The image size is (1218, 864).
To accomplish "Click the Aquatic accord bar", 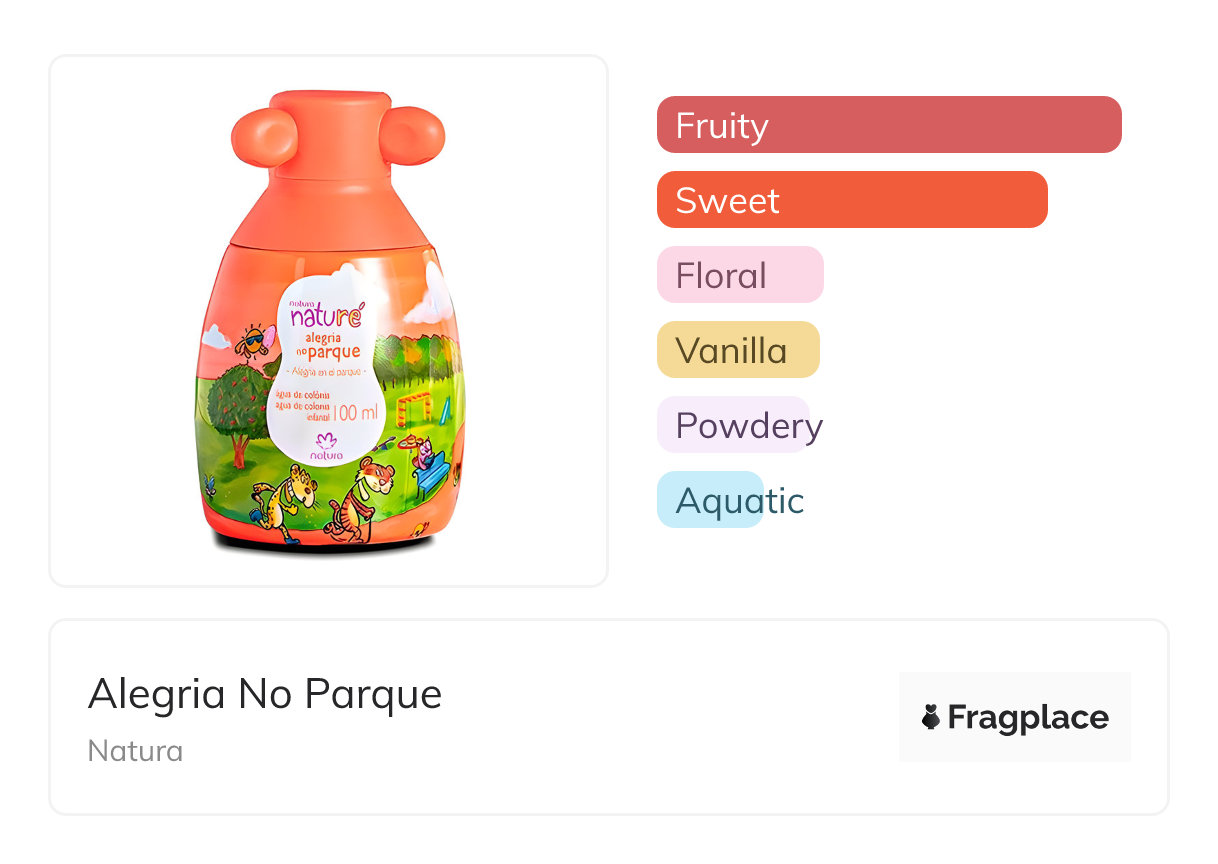I will 710,500.
